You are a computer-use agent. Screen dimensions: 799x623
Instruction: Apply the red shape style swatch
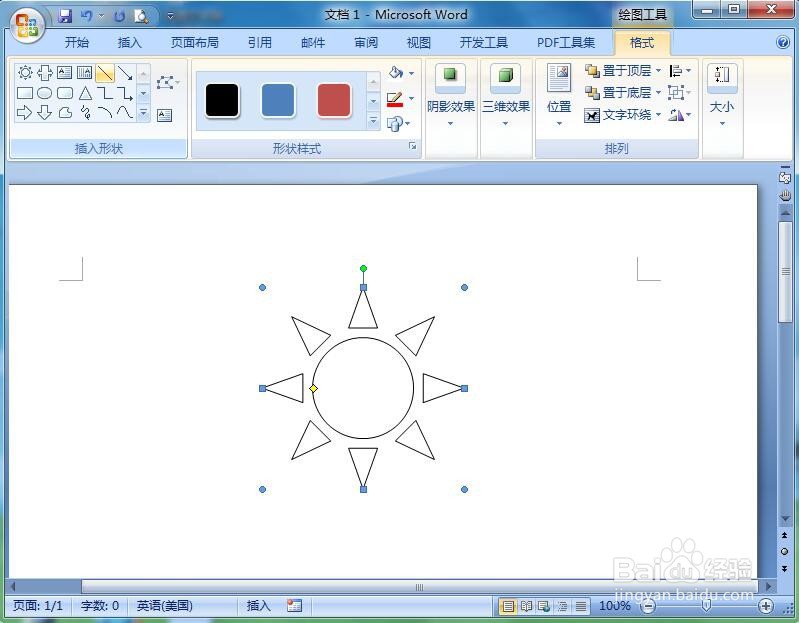[x=334, y=100]
